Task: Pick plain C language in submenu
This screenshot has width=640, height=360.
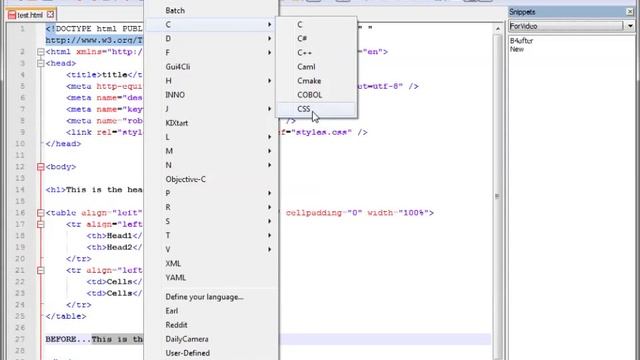Action: [x=316, y=24]
